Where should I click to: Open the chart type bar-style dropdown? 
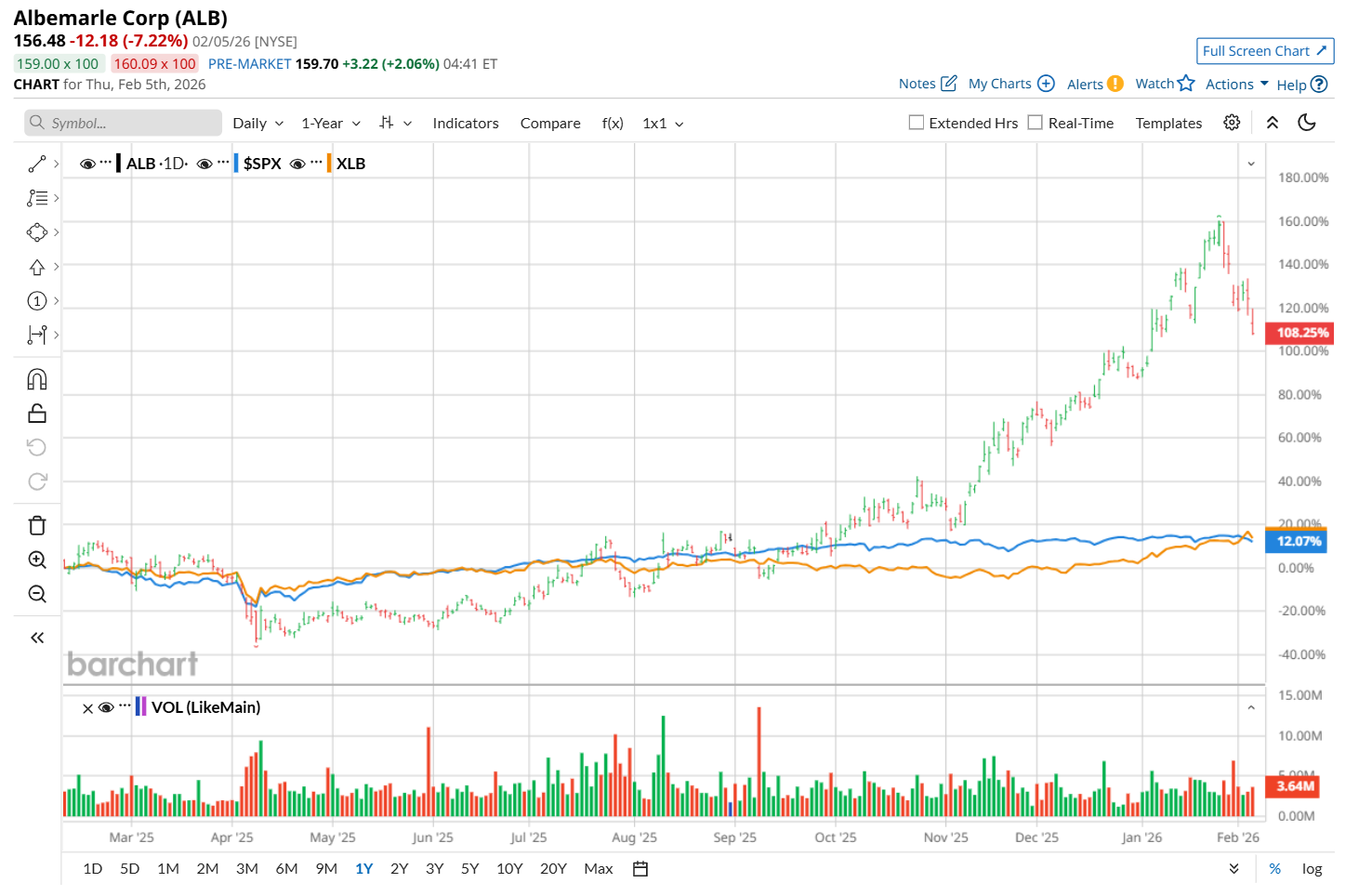point(396,124)
